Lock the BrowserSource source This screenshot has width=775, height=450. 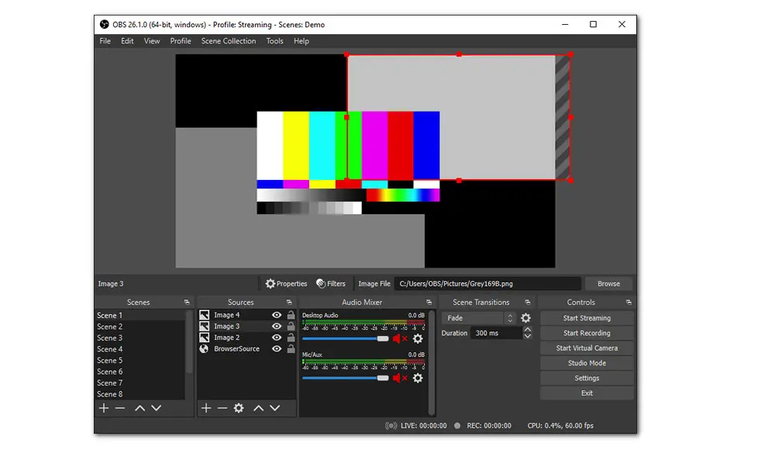pos(291,349)
